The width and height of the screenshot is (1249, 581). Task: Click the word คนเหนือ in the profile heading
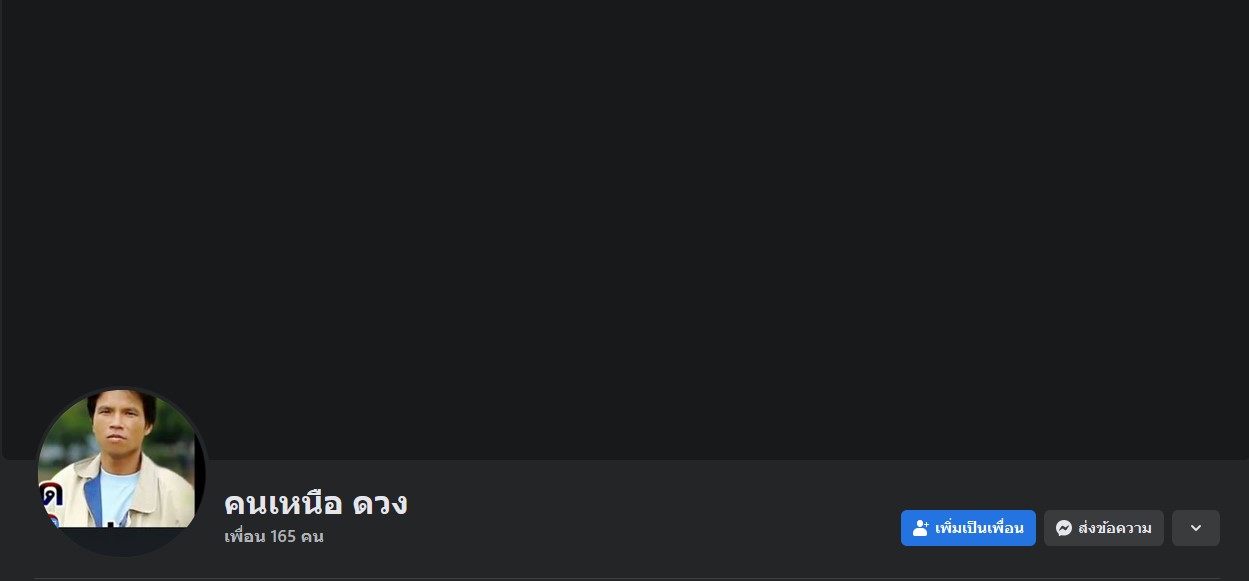283,503
